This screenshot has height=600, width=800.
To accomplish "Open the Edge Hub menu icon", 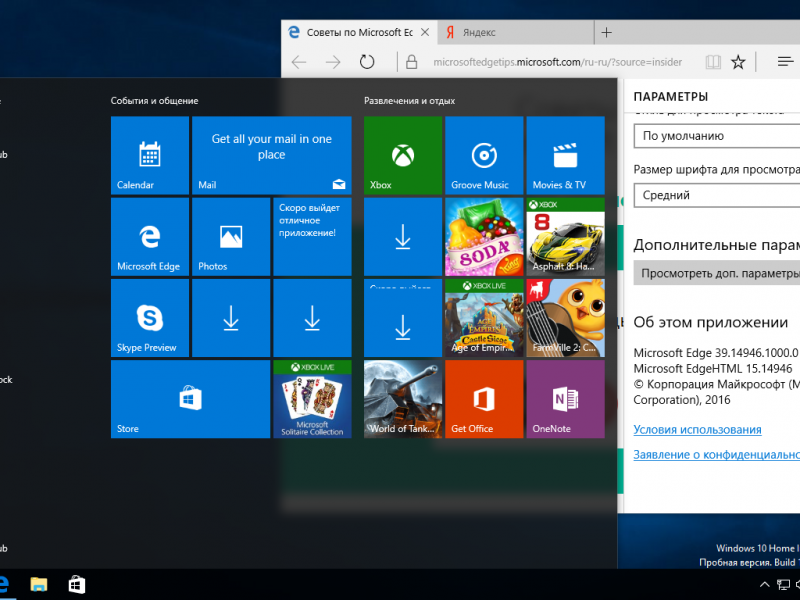I will 785,62.
